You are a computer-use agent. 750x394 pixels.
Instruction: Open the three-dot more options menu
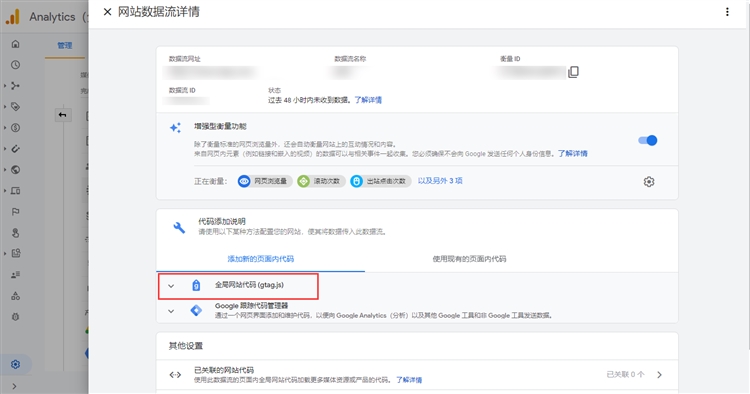point(727,12)
